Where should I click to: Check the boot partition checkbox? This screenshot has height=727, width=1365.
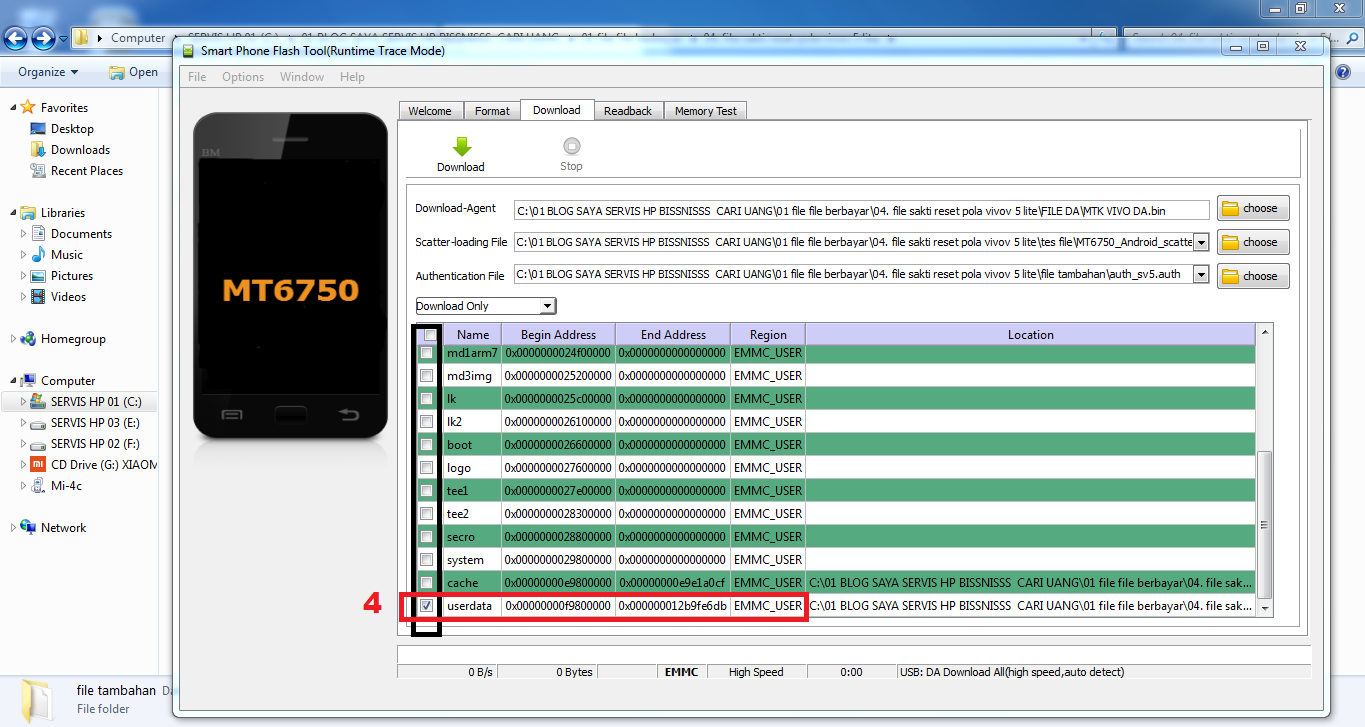(x=426, y=445)
